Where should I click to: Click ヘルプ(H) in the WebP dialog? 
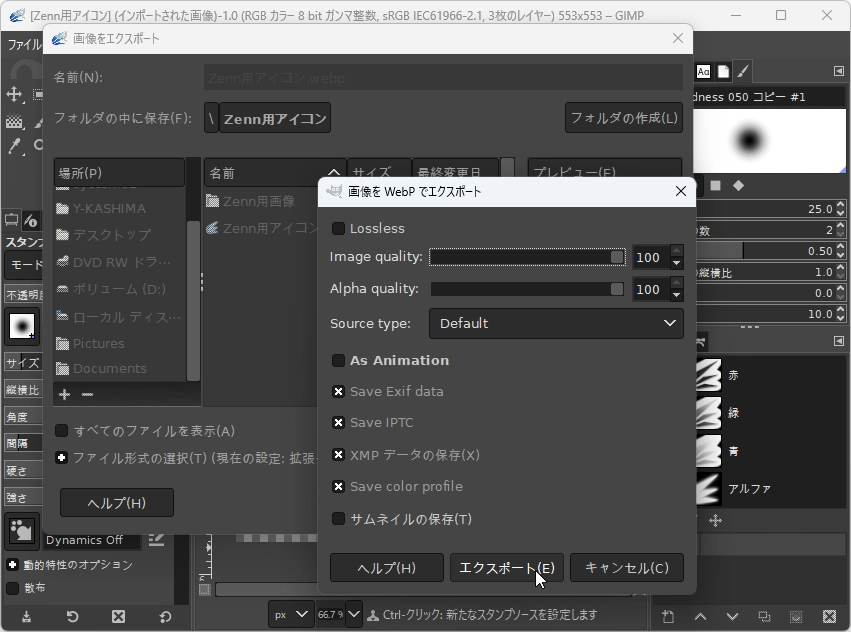click(387, 568)
